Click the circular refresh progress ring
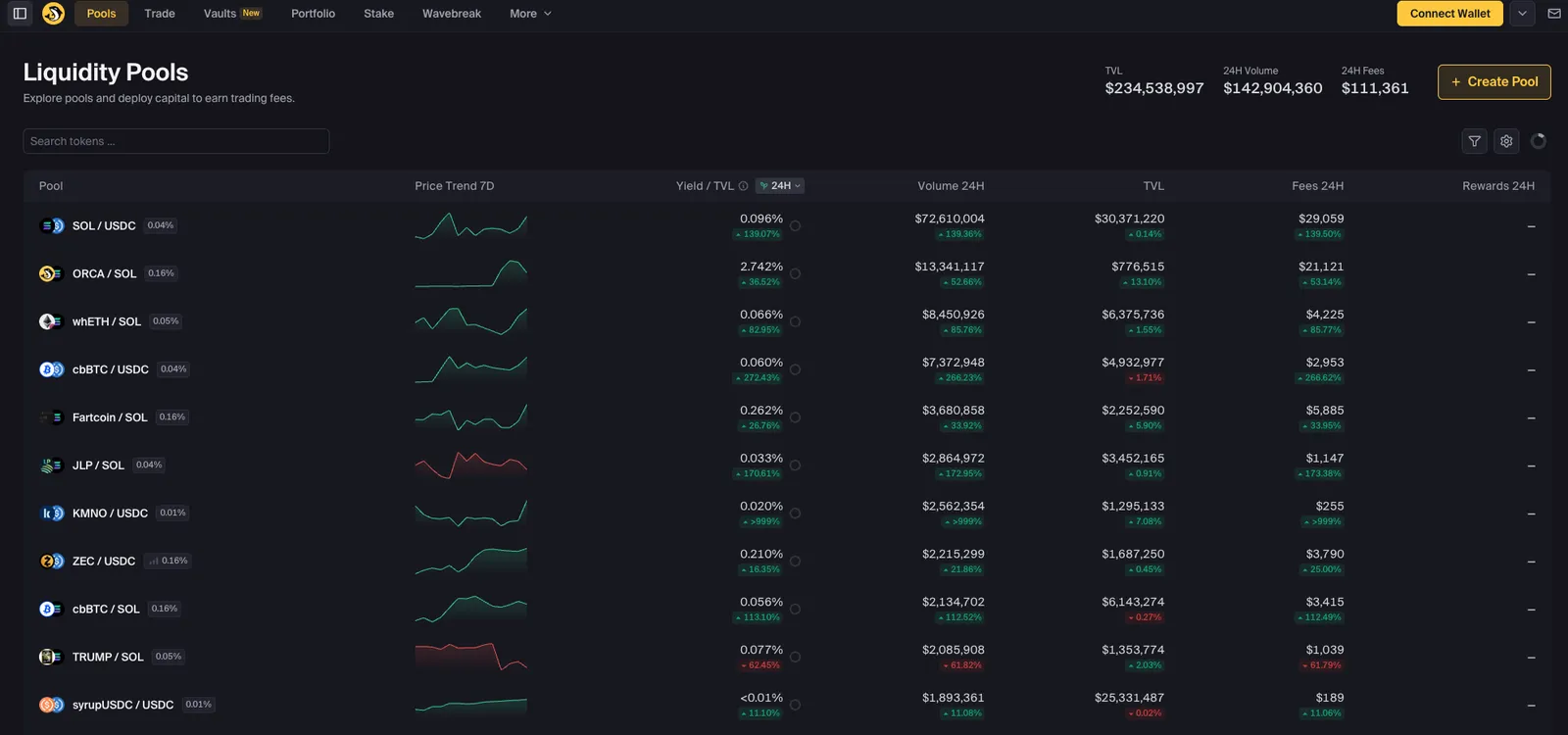The image size is (1568, 735). point(1539,141)
